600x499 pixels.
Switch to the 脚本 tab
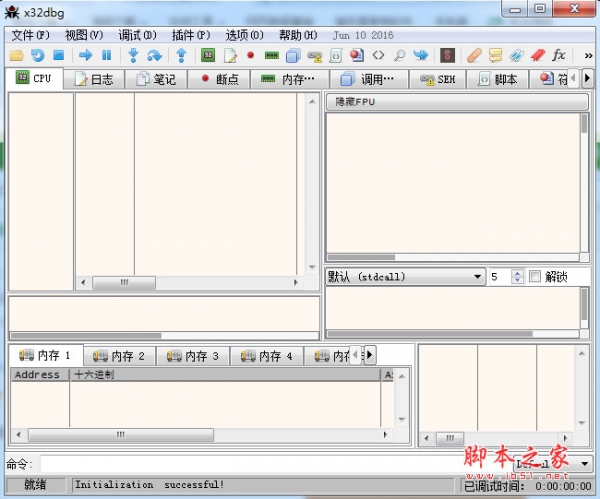(x=497, y=79)
